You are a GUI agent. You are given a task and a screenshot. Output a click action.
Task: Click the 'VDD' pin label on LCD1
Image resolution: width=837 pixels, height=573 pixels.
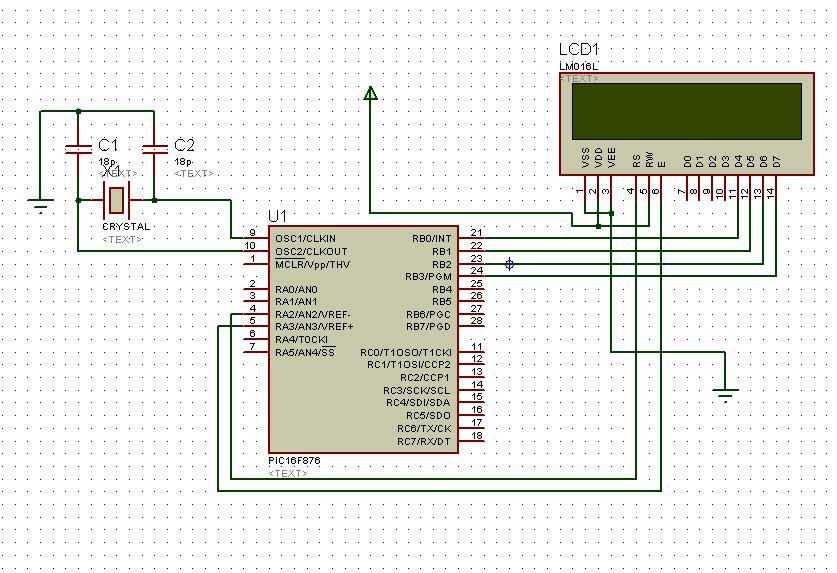click(x=598, y=158)
